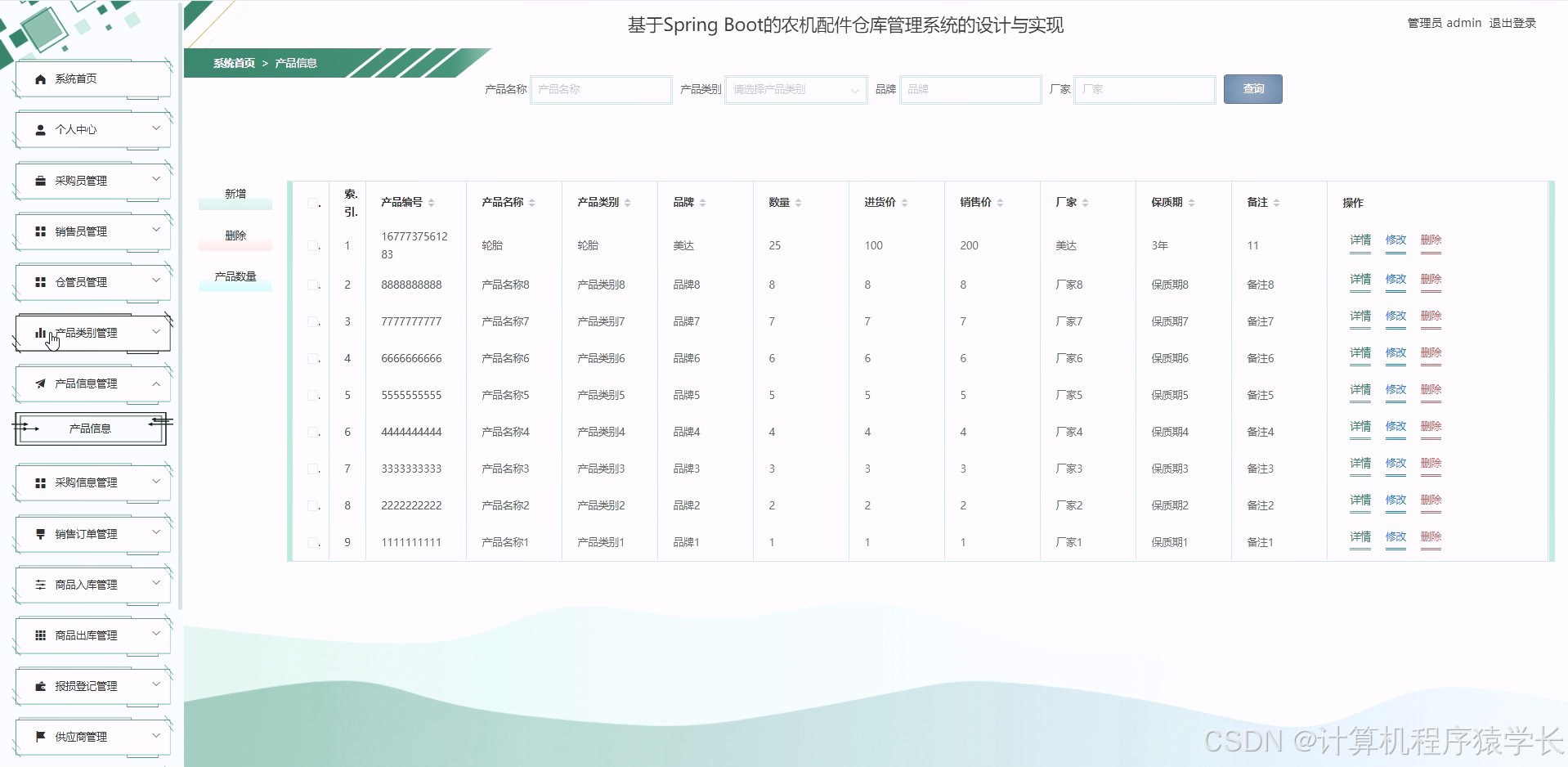Click the 查询 search button
The height and width of the screenshot is (767, 1568).
(1252, 89)
